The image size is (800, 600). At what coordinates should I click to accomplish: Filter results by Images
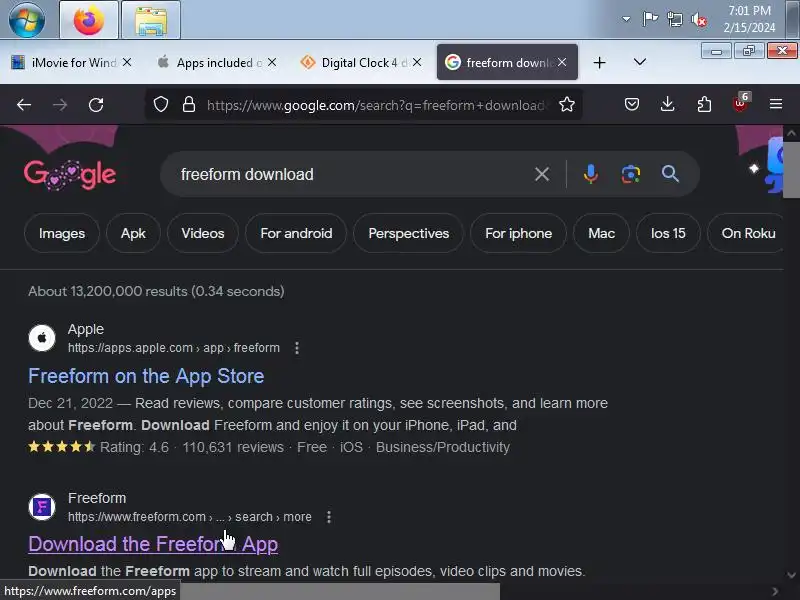tap(62, 233)
